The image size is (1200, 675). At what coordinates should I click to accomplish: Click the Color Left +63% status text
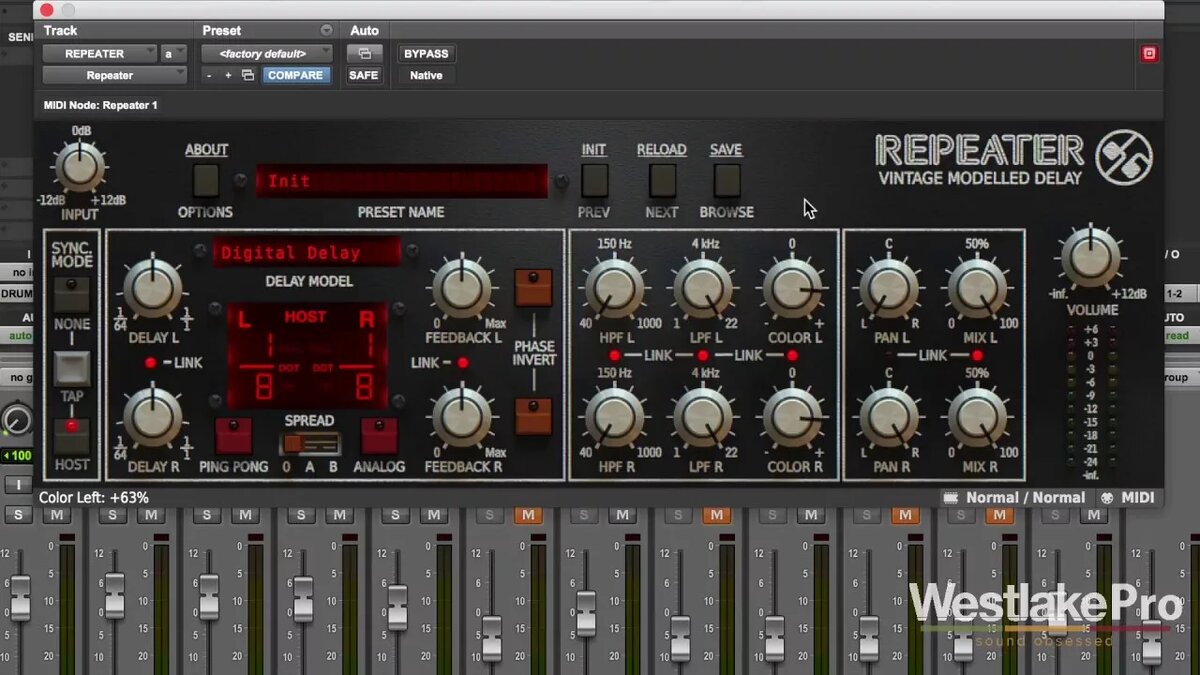click(x=94, y=497)
